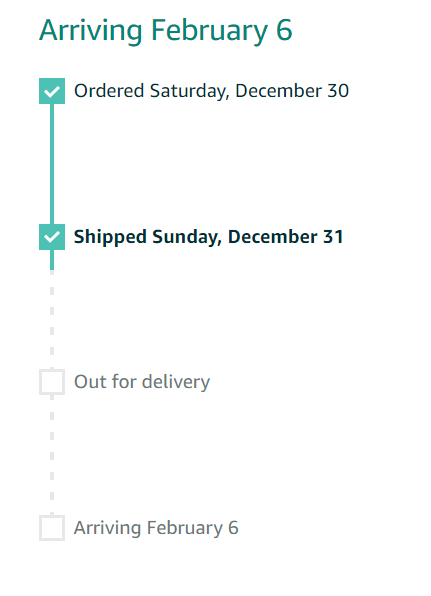
Task: Click the Arriving February 6 heading
Action: (166, 31)
